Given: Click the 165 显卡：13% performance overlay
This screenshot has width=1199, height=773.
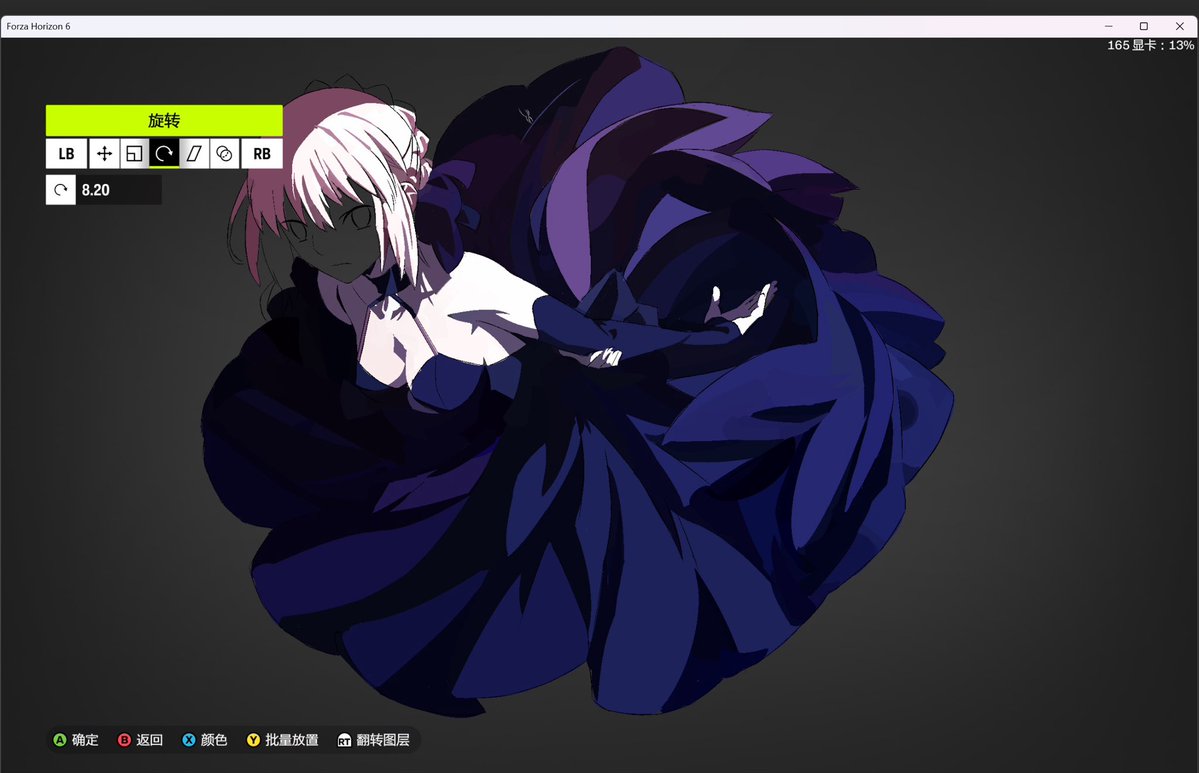Looking at the screenshot, I should pos(1150,45).
